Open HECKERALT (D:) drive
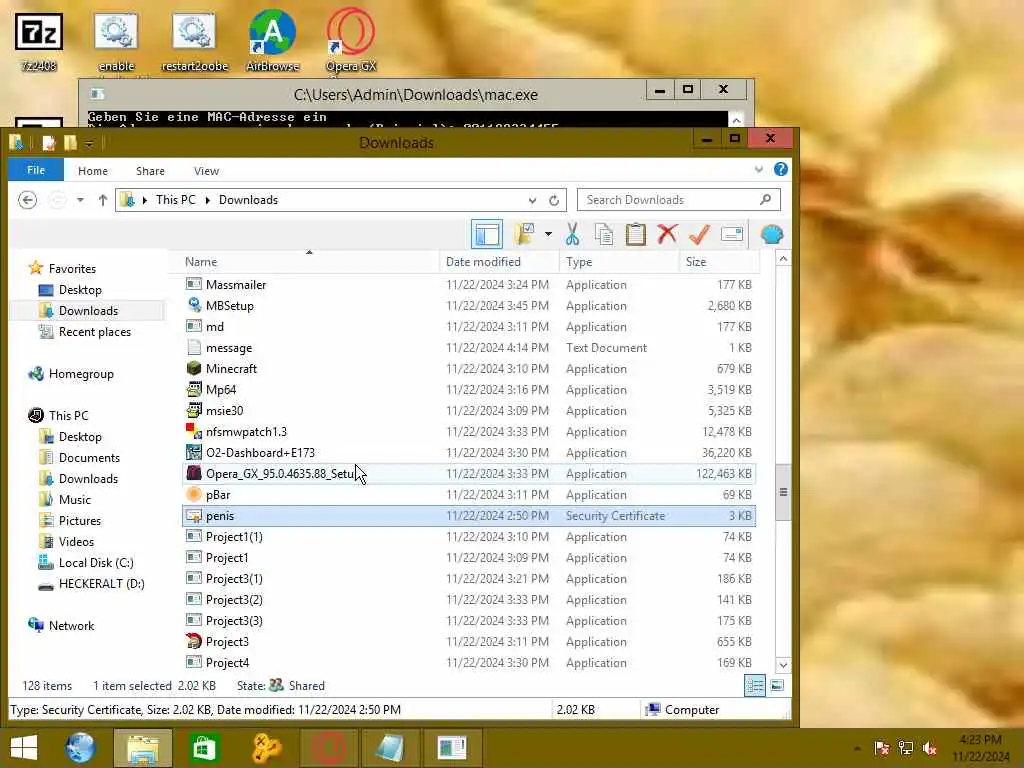 click(x=101, y=584)
